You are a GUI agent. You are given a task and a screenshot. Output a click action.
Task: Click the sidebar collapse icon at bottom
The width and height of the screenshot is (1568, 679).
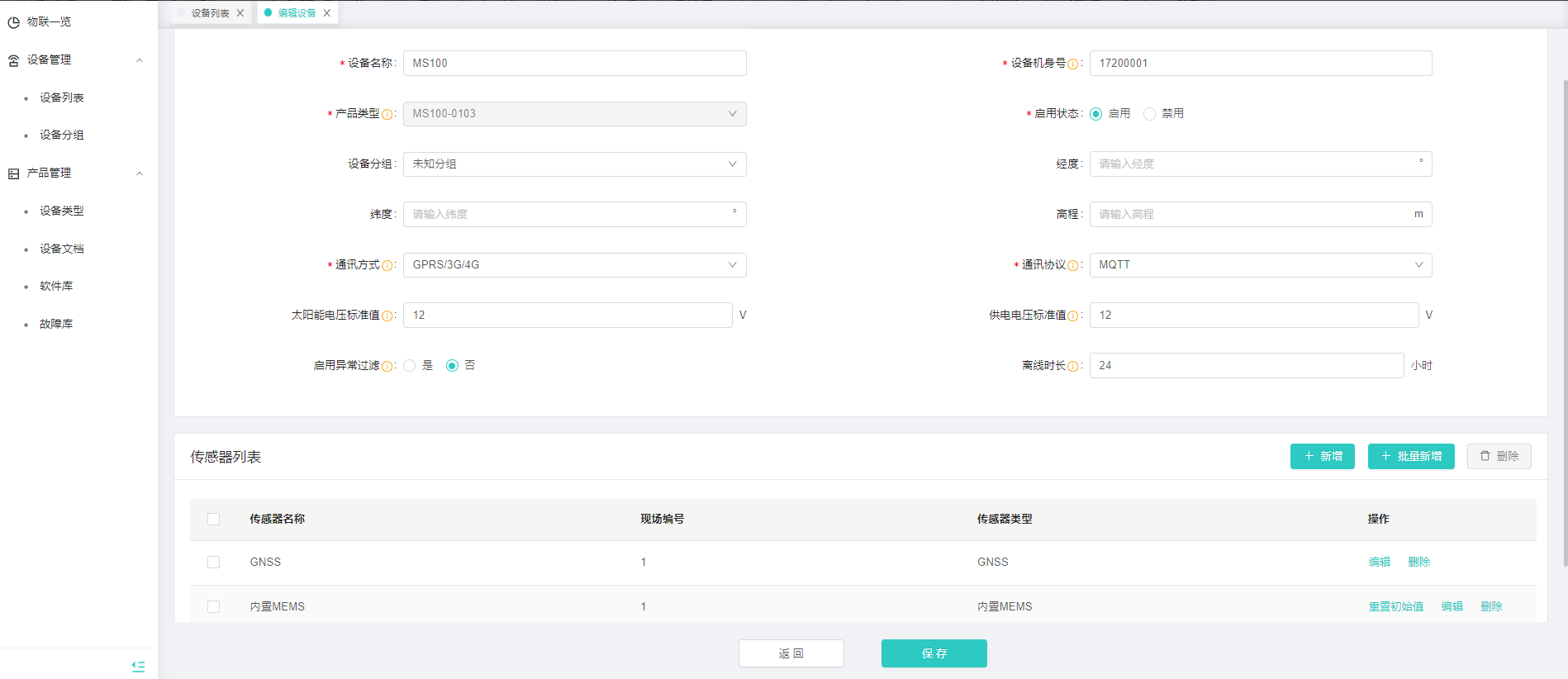click(x=138, y=666)
